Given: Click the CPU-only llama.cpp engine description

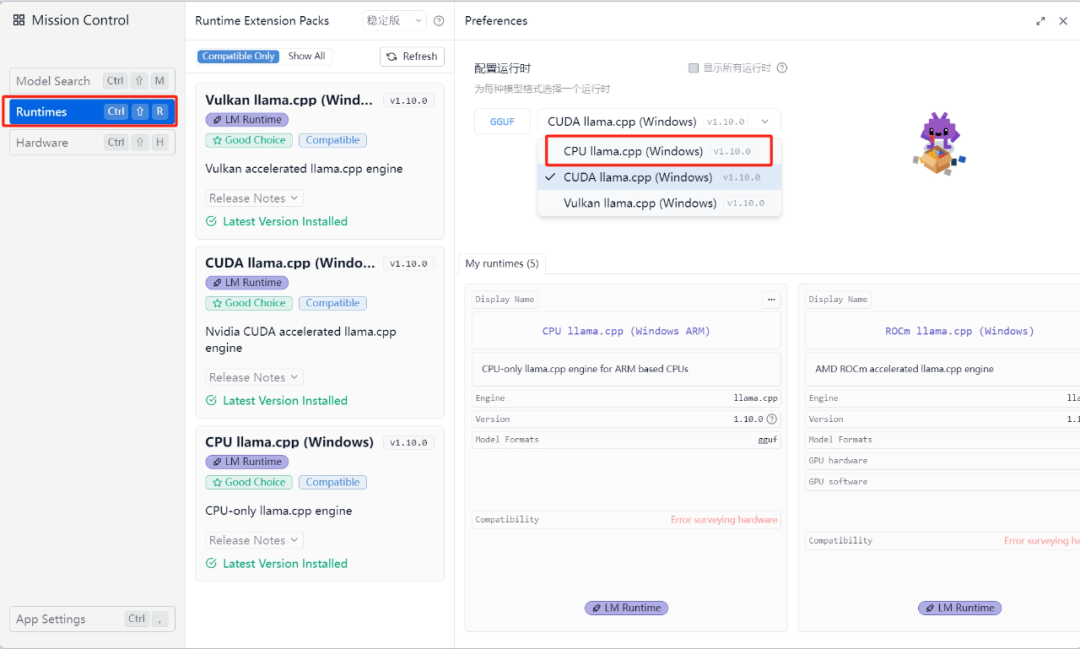Looking at the screenshot, I should pos(278,511).
